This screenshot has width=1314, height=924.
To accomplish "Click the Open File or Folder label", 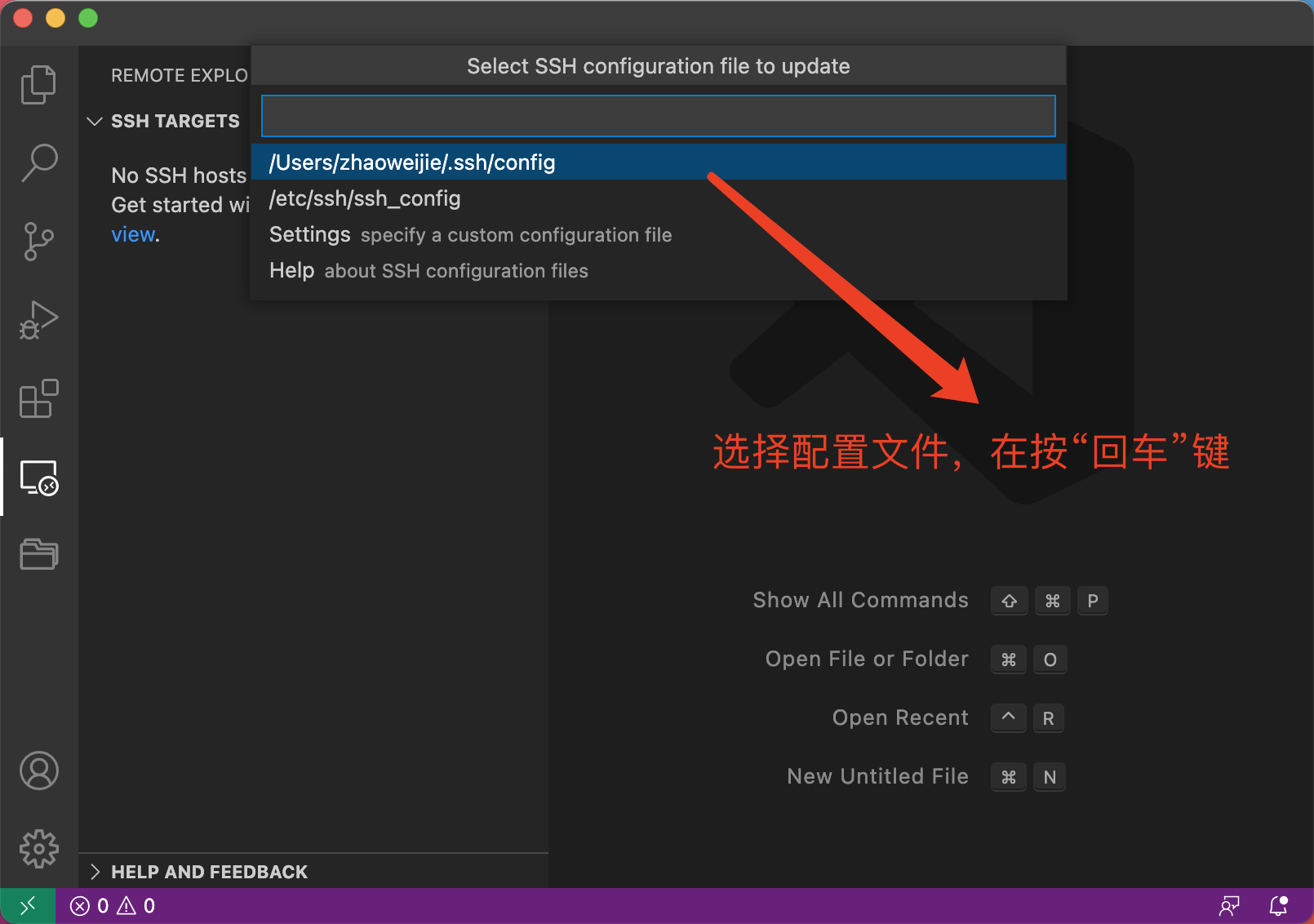I will tap(867, 659).
